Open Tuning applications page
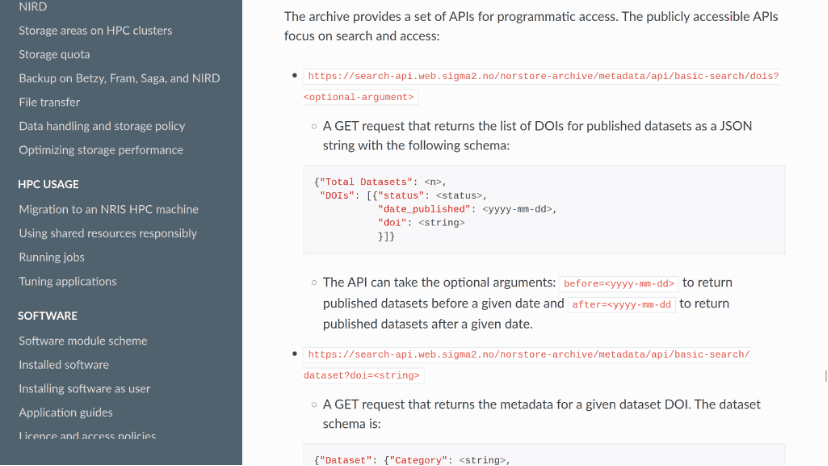Screen dimensions: 828x466 [x=68, y=281]
